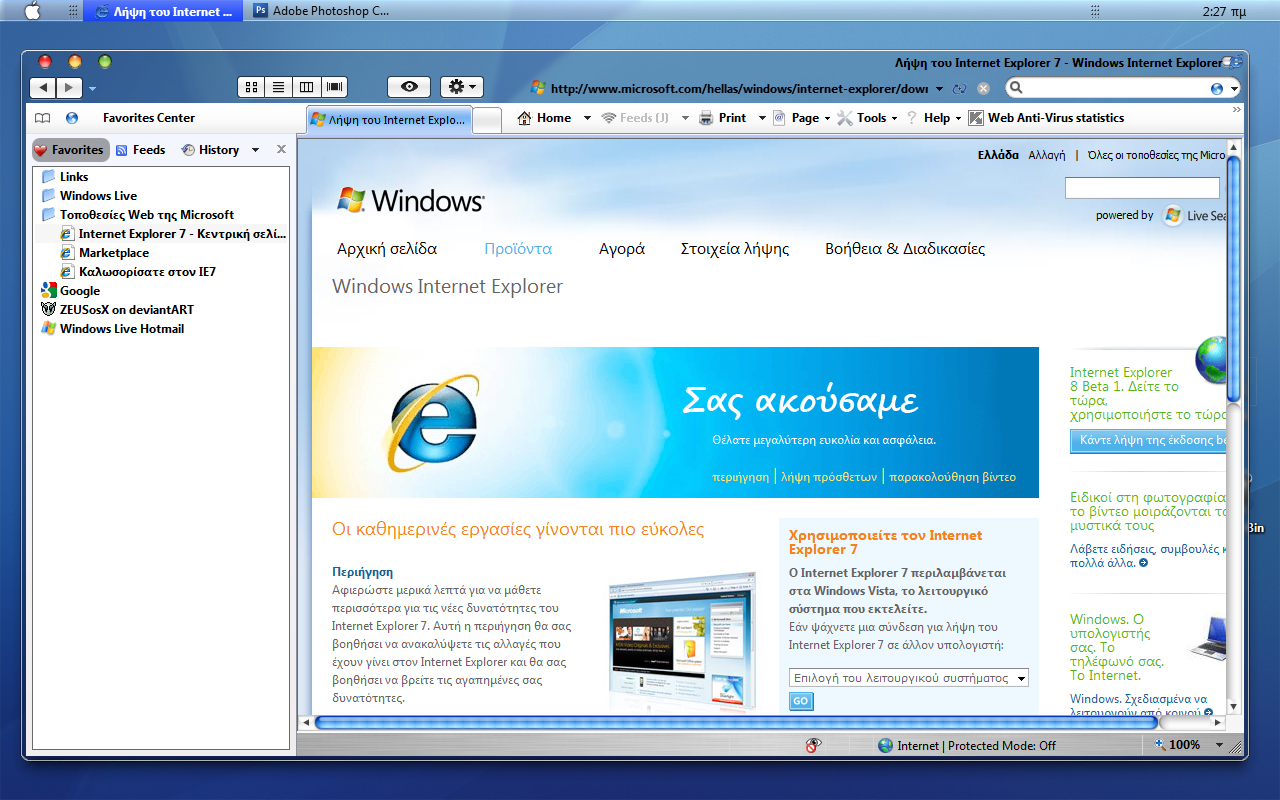Open the zoom level dropdown arrow
The image size is (1280, 800).
pyautogui.click(x=1219, y=745)
